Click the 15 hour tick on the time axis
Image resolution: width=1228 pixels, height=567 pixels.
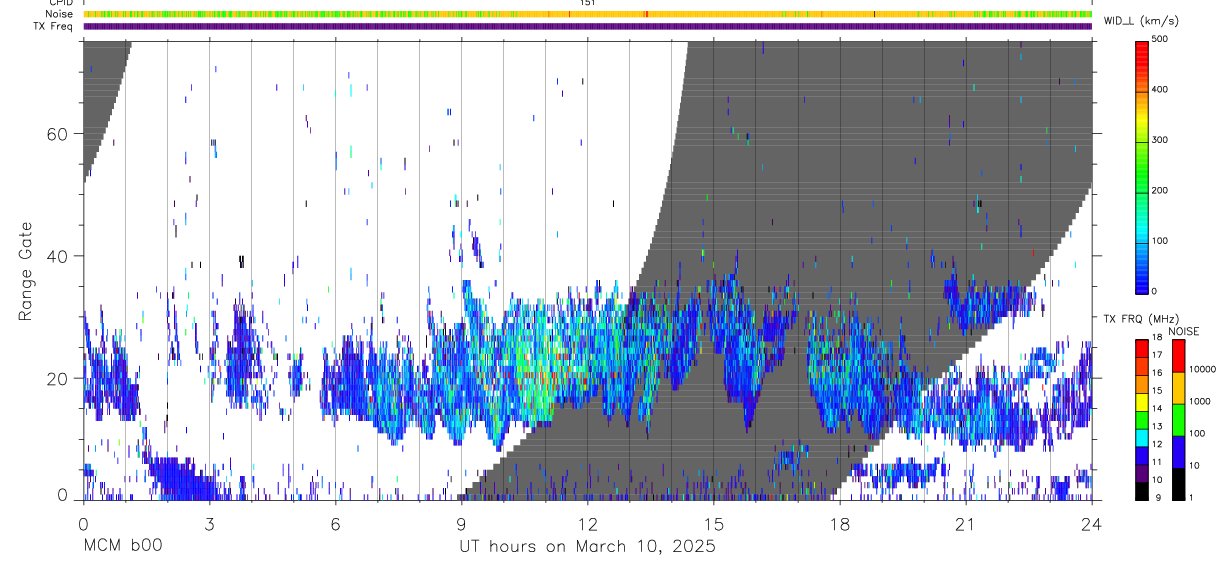coord(714,523)
